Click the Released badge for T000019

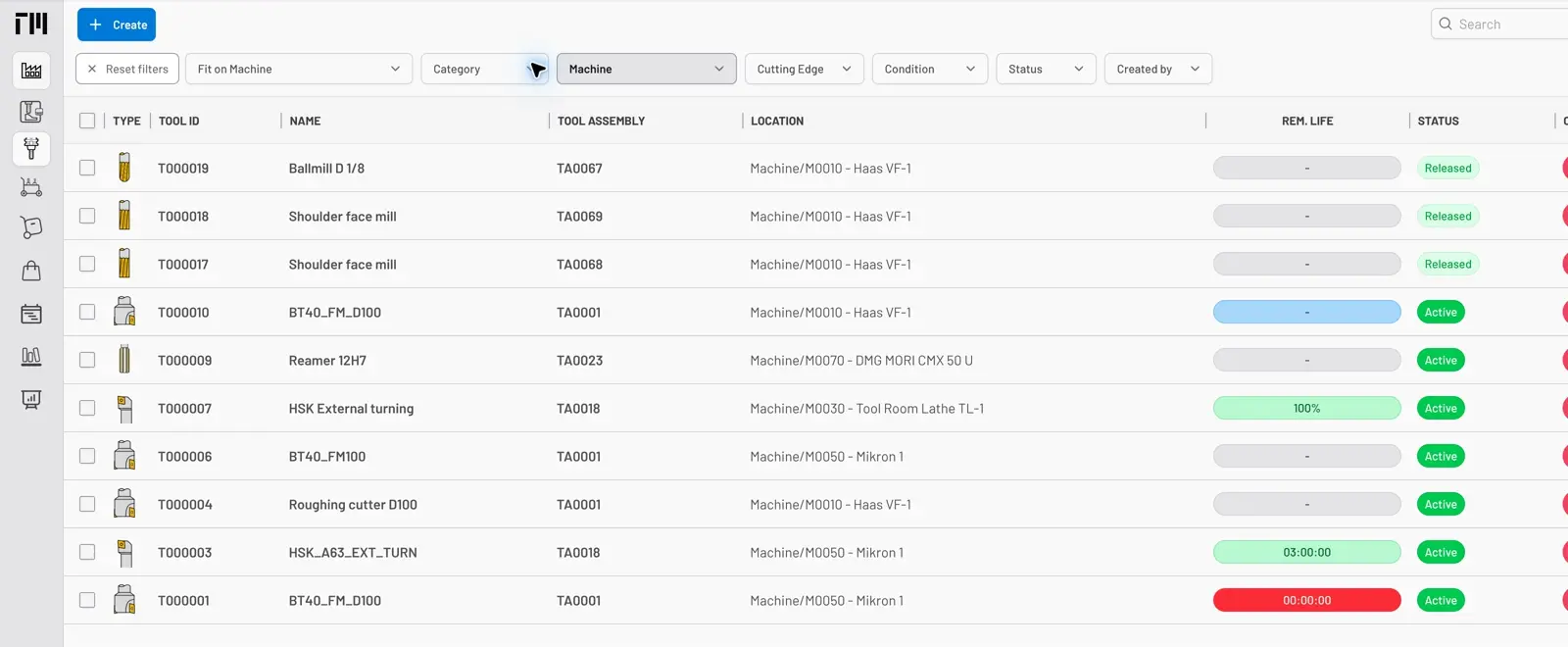[x=1448, y=168]
